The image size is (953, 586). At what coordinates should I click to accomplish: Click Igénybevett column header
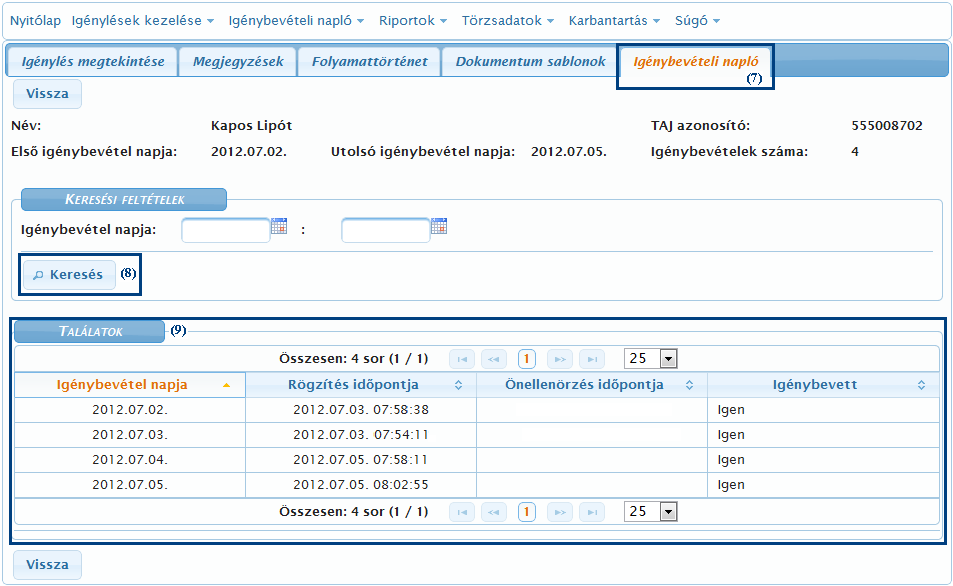click(824, 385)
